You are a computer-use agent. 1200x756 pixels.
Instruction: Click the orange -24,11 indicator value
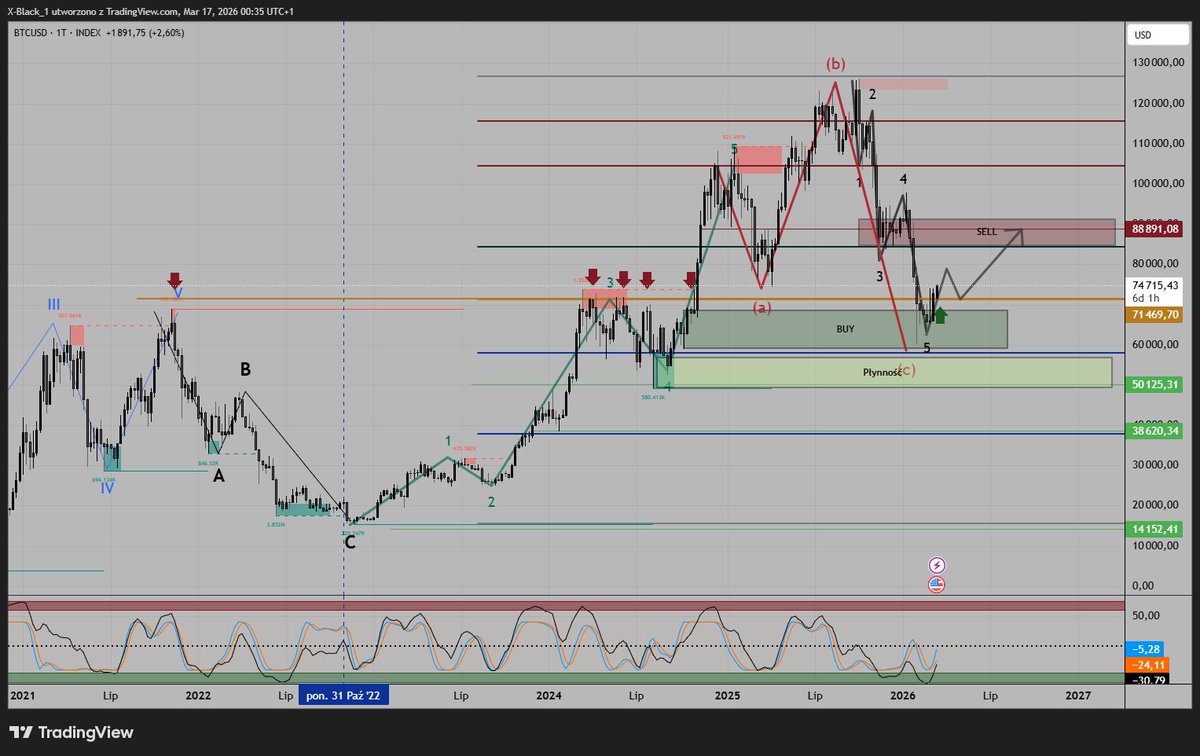(x=1146, y=664)
